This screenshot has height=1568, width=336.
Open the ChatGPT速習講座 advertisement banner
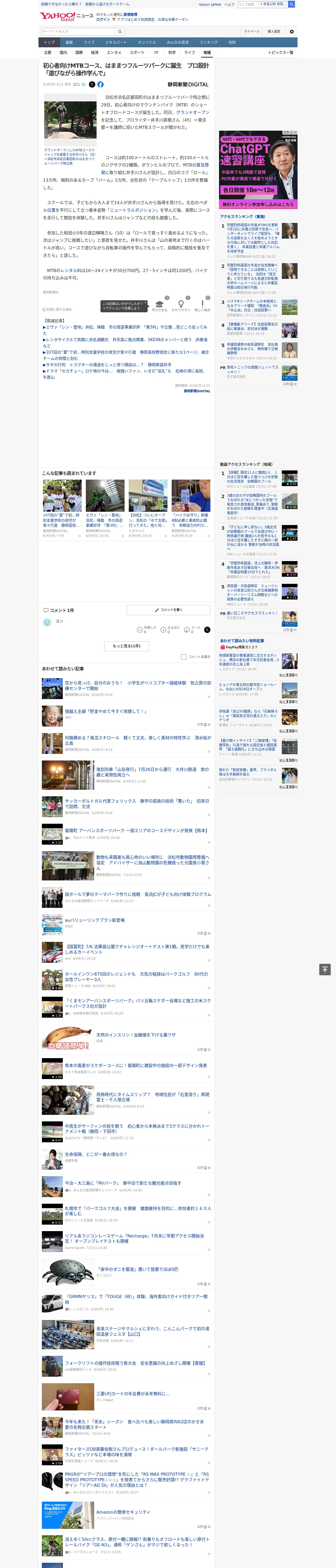(259, 170)
